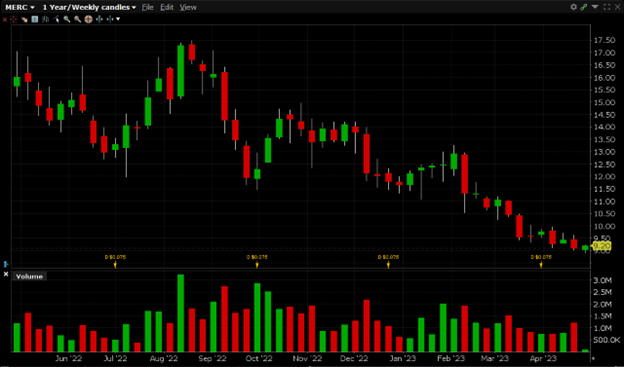
Task: Open the MERC ticker symbol dropdown
Action: coord(20,7)
